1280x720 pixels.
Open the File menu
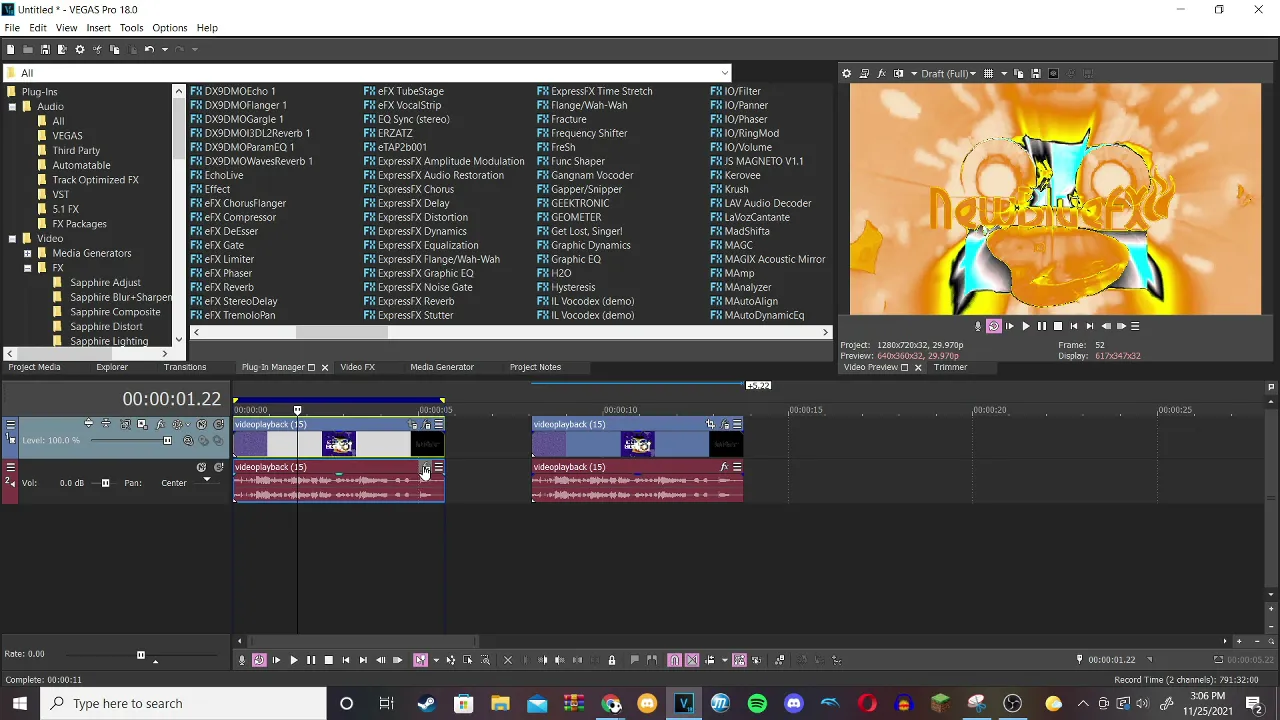click(12, 27)
